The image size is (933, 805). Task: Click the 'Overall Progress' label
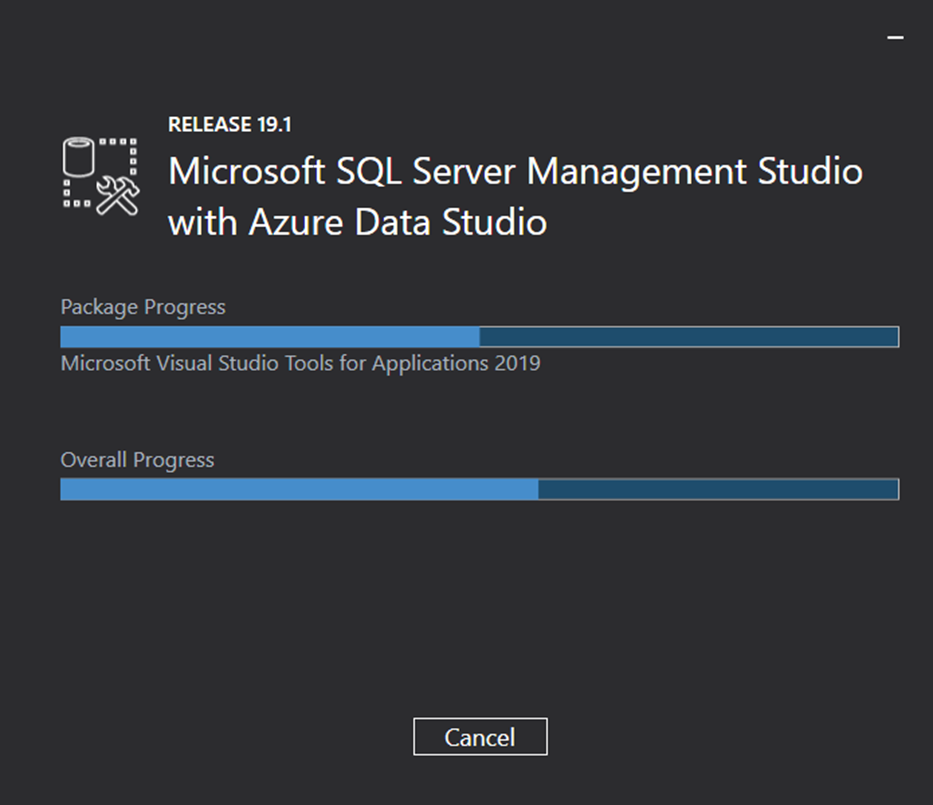[x=137, y=460]
